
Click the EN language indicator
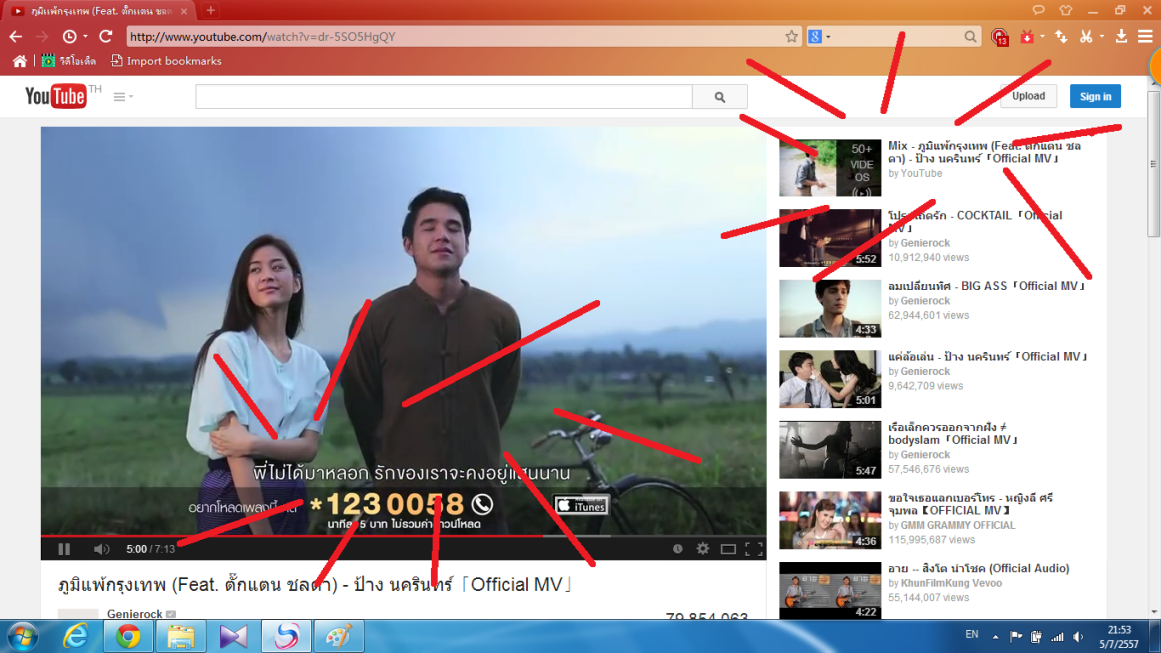pos(971,634)
